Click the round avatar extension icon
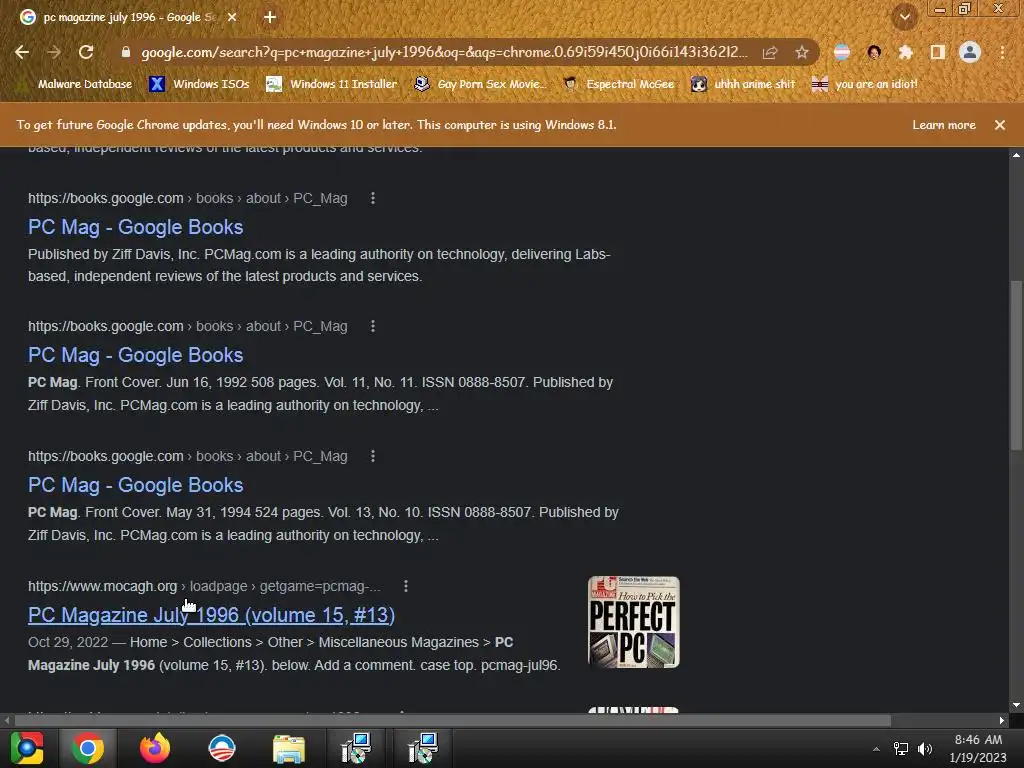Screen dimensions: 1024x768 (874, 52)
